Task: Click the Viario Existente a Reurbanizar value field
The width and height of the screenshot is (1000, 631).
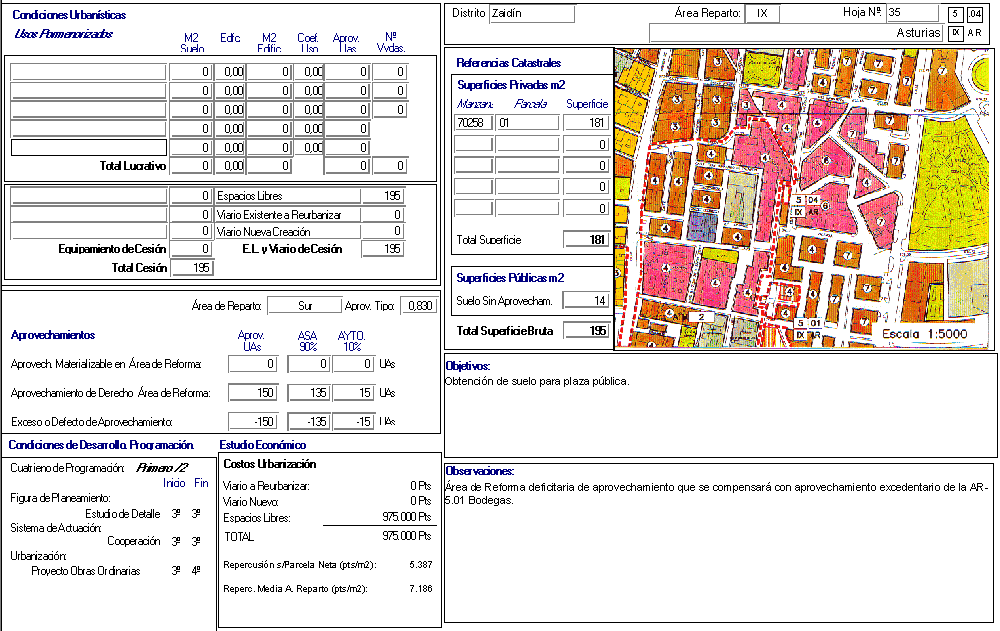Action: (x=382, y=215)
